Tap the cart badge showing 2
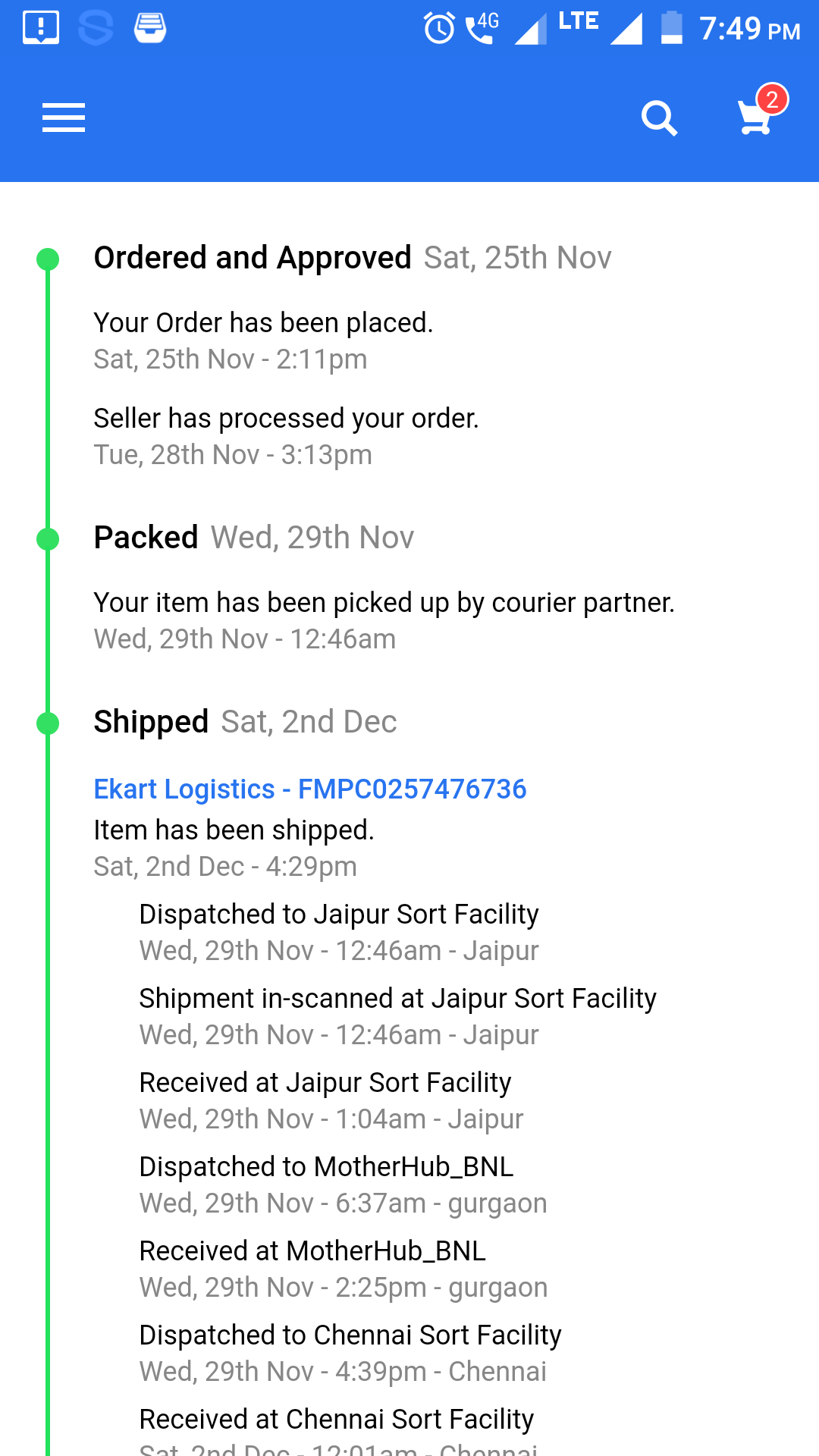The image size is (819, 1456). tap(772, 99)
